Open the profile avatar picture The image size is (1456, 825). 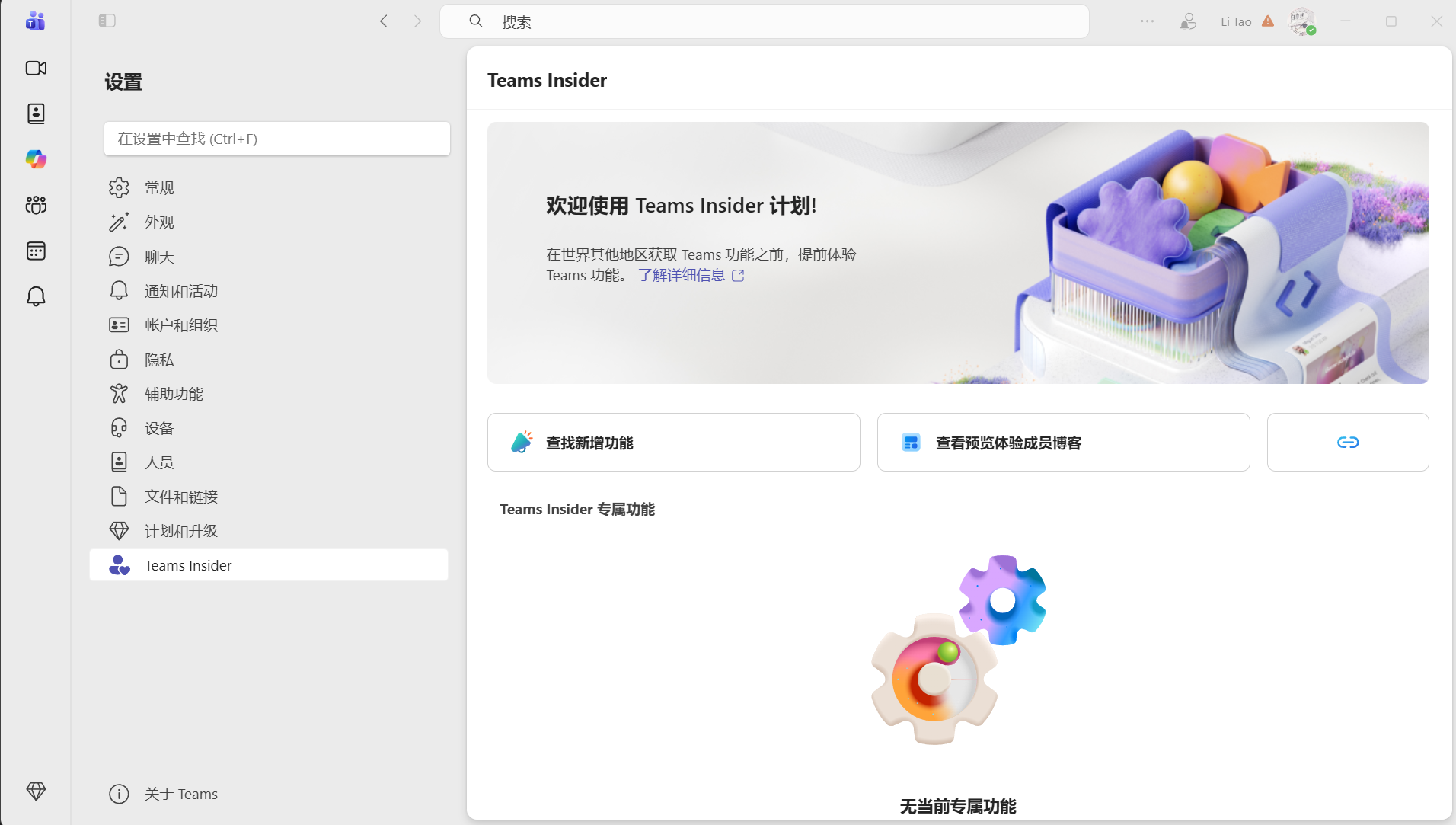(1301, 21)
